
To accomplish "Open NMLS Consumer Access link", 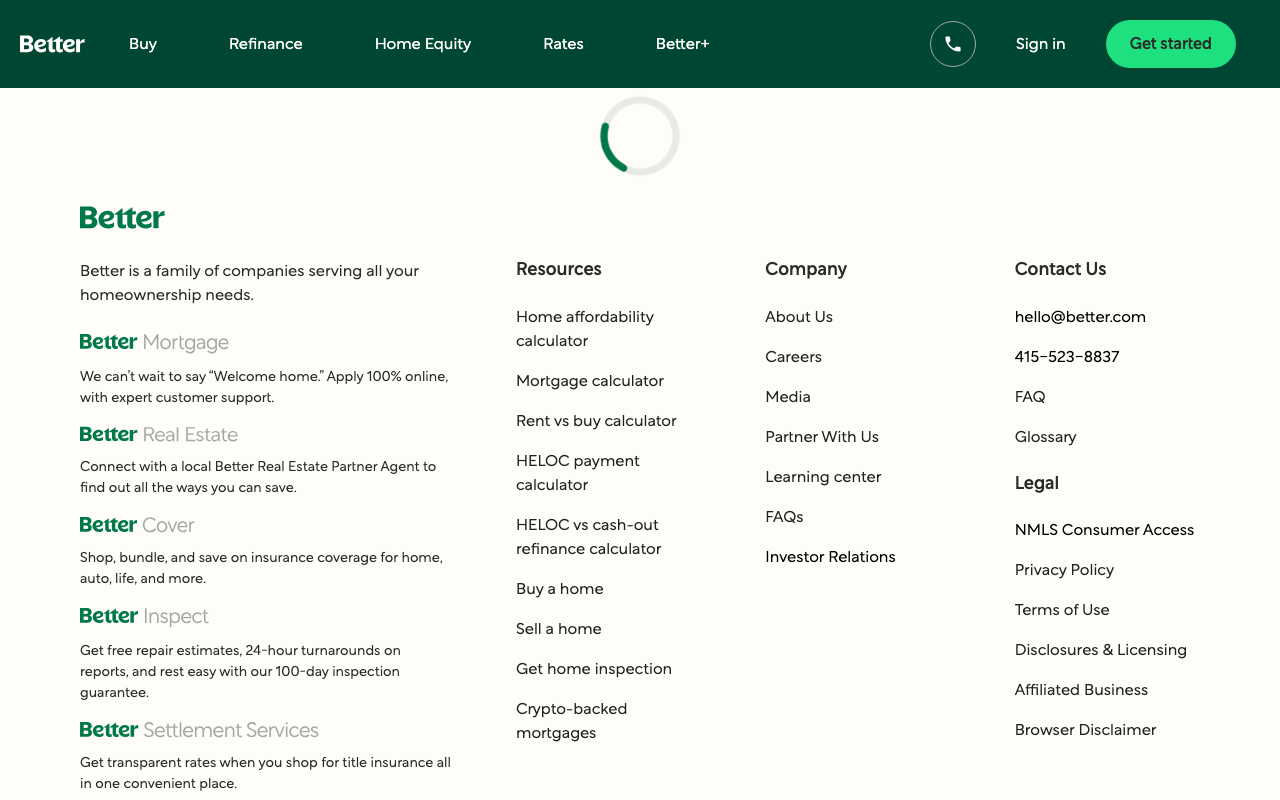I will pos(1104,530).
